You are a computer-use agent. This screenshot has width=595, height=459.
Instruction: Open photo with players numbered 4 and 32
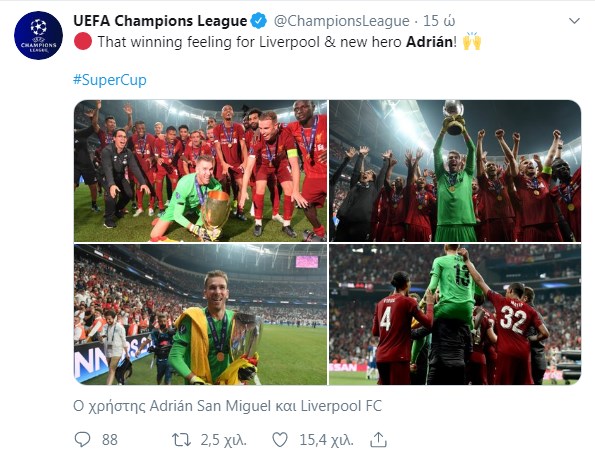pos(455,315)
